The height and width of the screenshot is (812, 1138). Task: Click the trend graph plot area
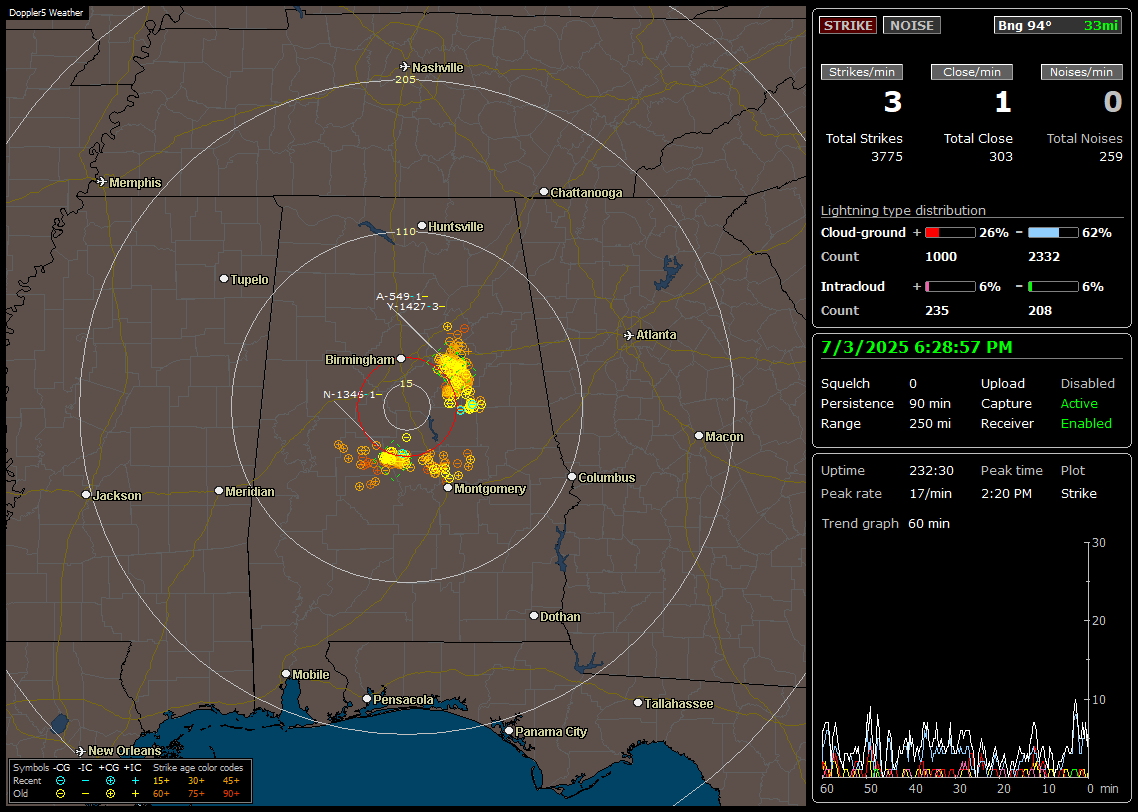click(x=955, y=659)
